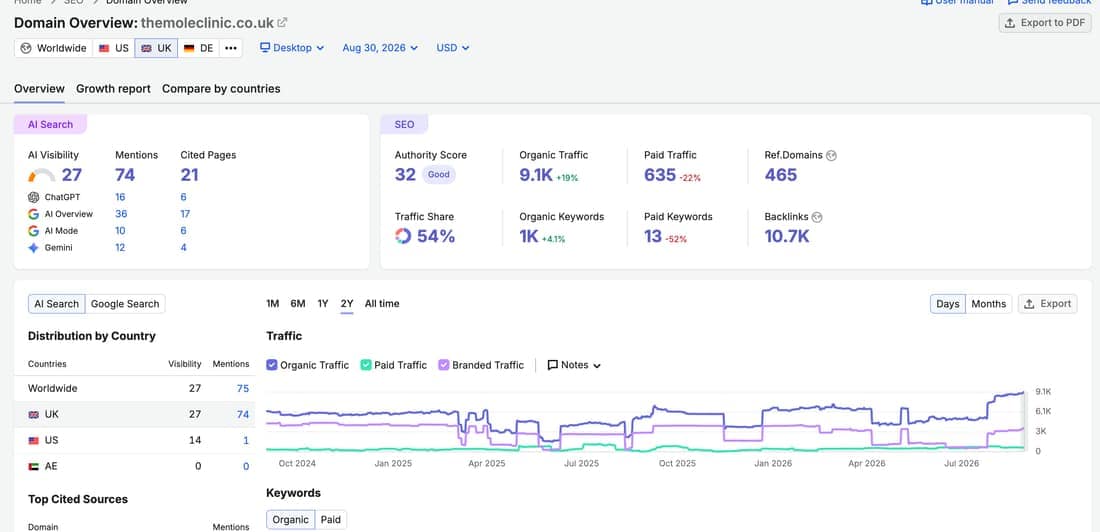Click the three-dots more countries button
The width and height of the screenshot is (1100, 532).
click(230, 48)
